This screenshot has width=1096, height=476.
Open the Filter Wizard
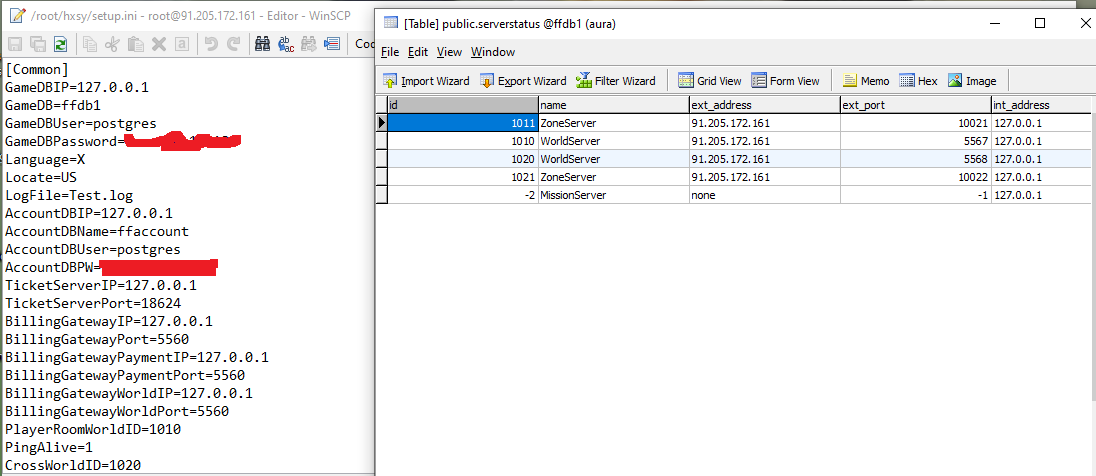coord(615,81)
